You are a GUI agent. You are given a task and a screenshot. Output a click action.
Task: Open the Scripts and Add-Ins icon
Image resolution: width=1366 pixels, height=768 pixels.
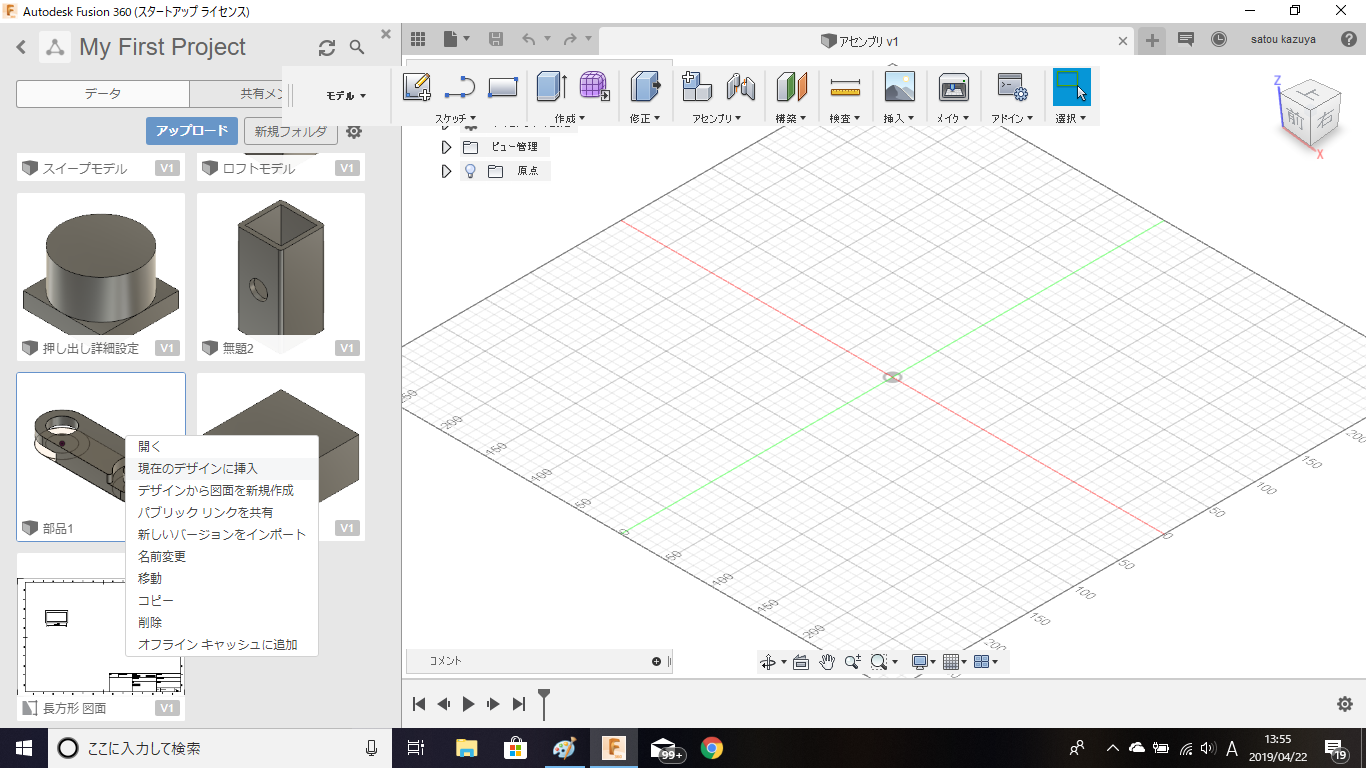(x=1012, y=87)
